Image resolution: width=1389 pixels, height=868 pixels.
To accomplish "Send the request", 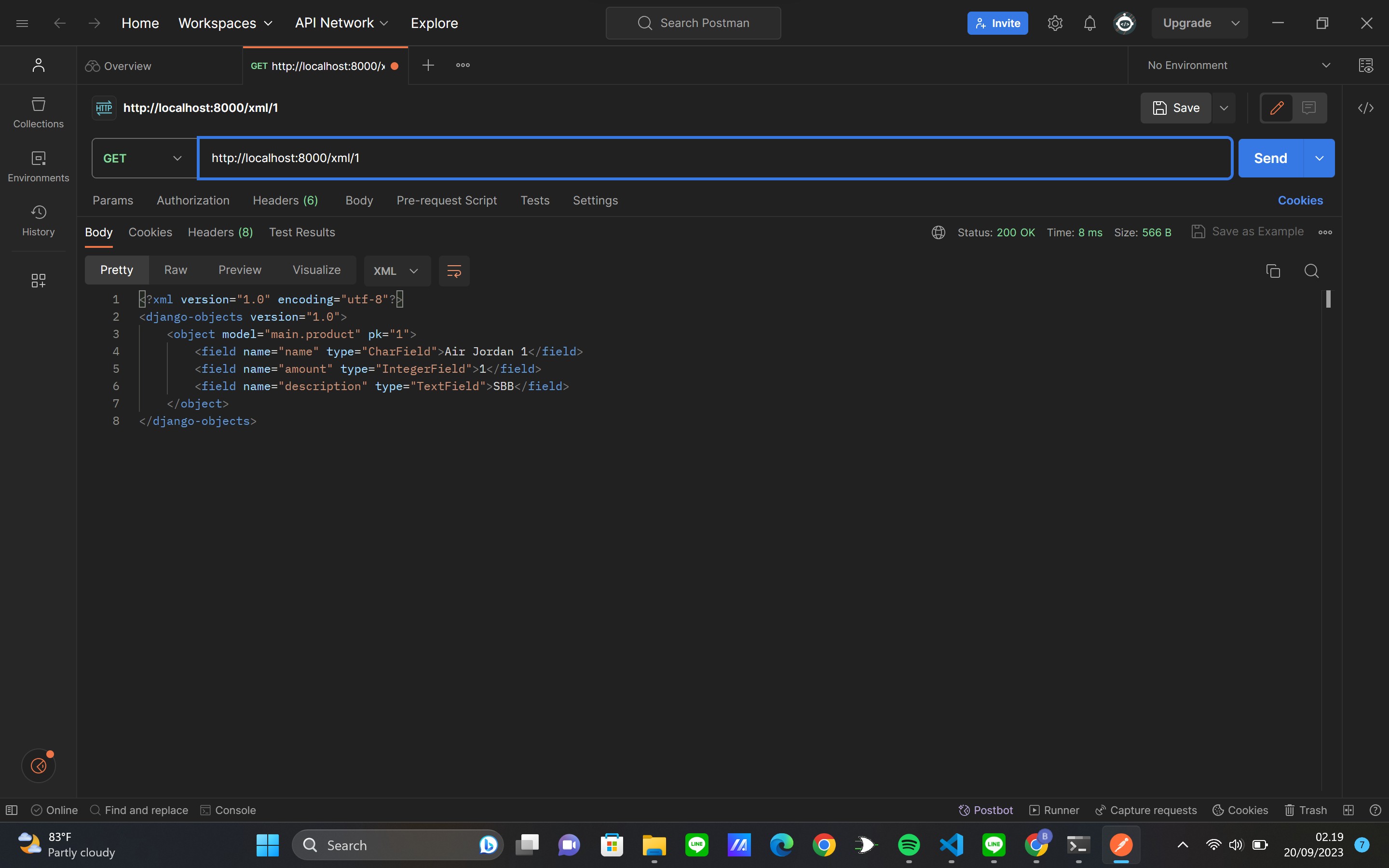I will pos(1271,158).
